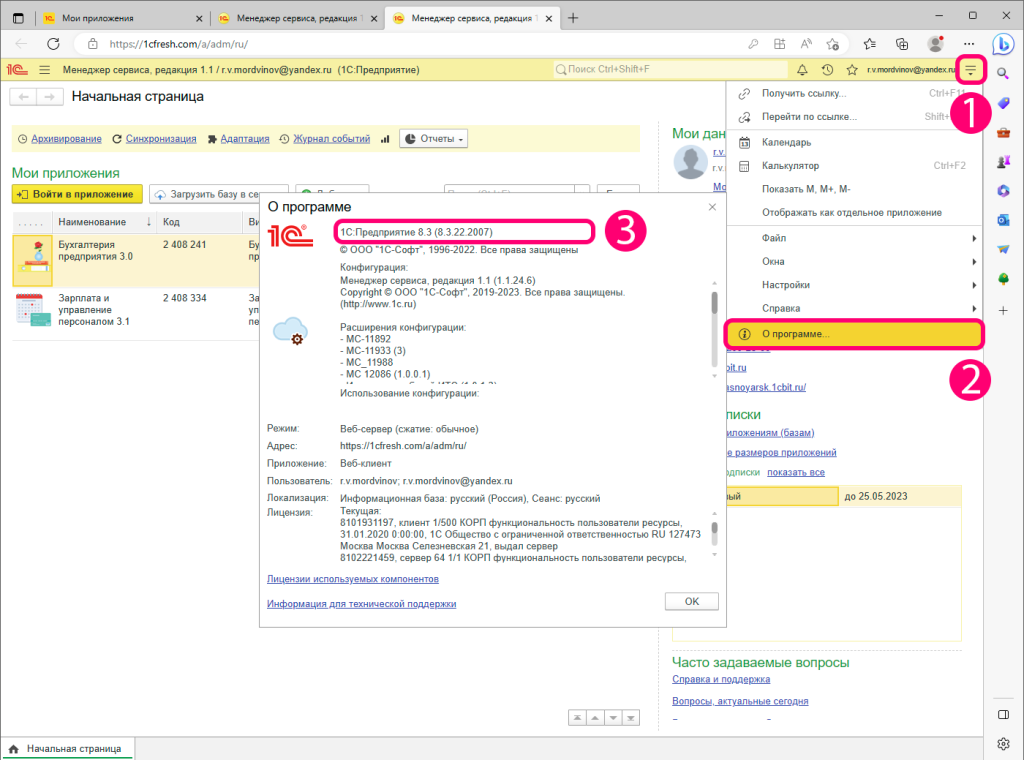Open the service and settings menu button

click(x=971, y=70)
